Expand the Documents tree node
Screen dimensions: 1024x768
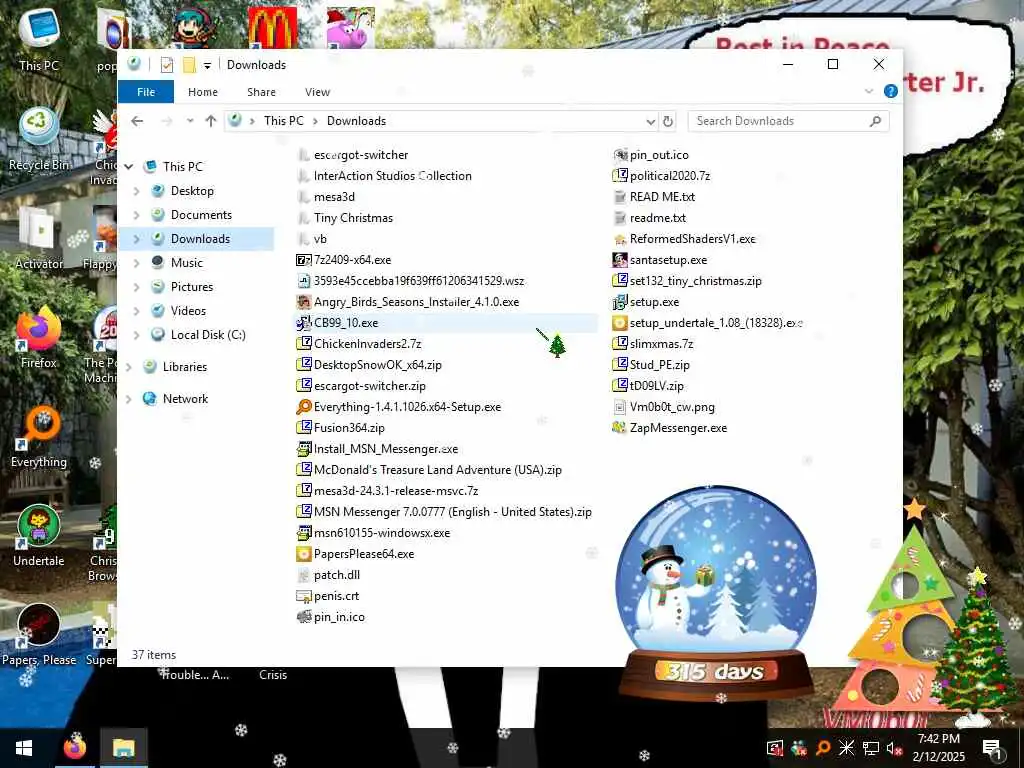pos(136,215)
